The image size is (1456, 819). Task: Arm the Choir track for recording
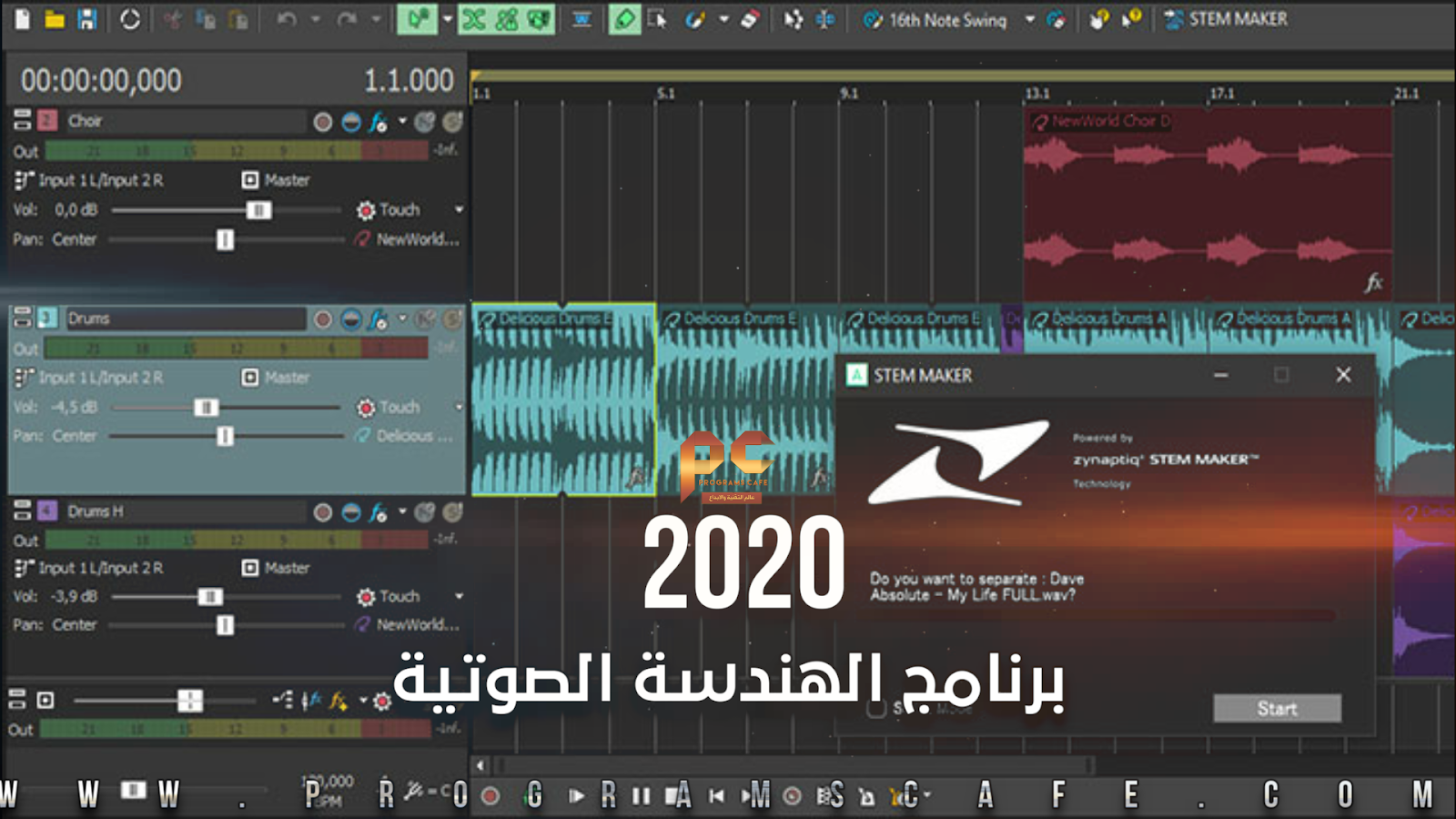click(322, 122)
